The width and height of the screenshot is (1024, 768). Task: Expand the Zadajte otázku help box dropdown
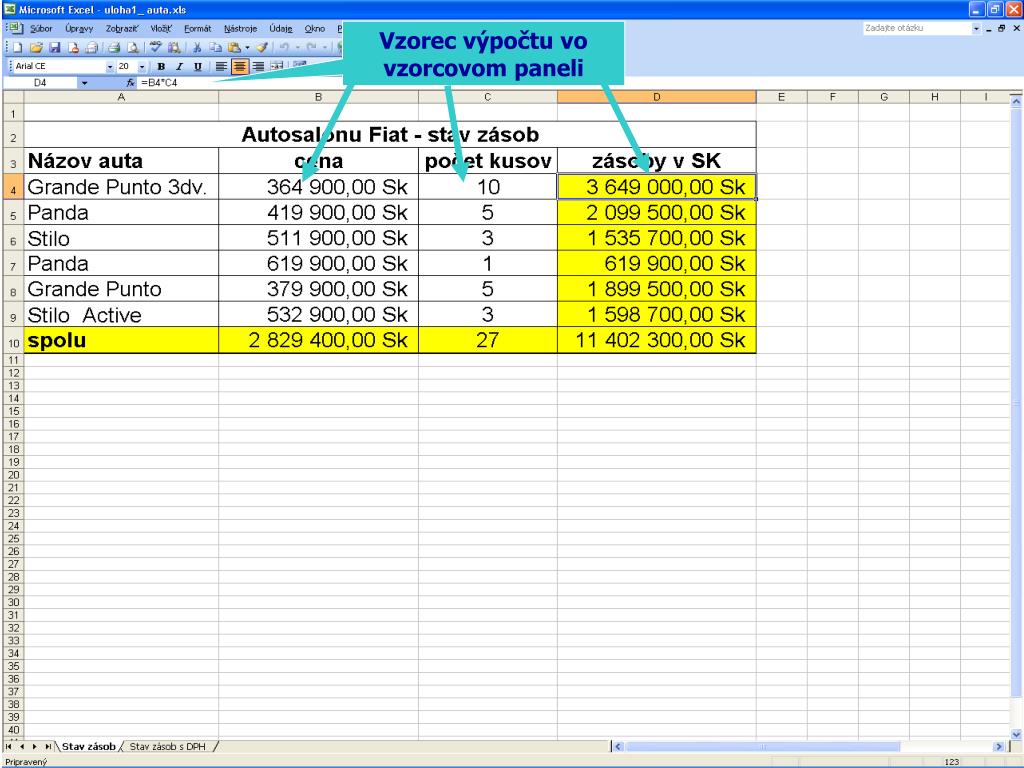point(976,28)
